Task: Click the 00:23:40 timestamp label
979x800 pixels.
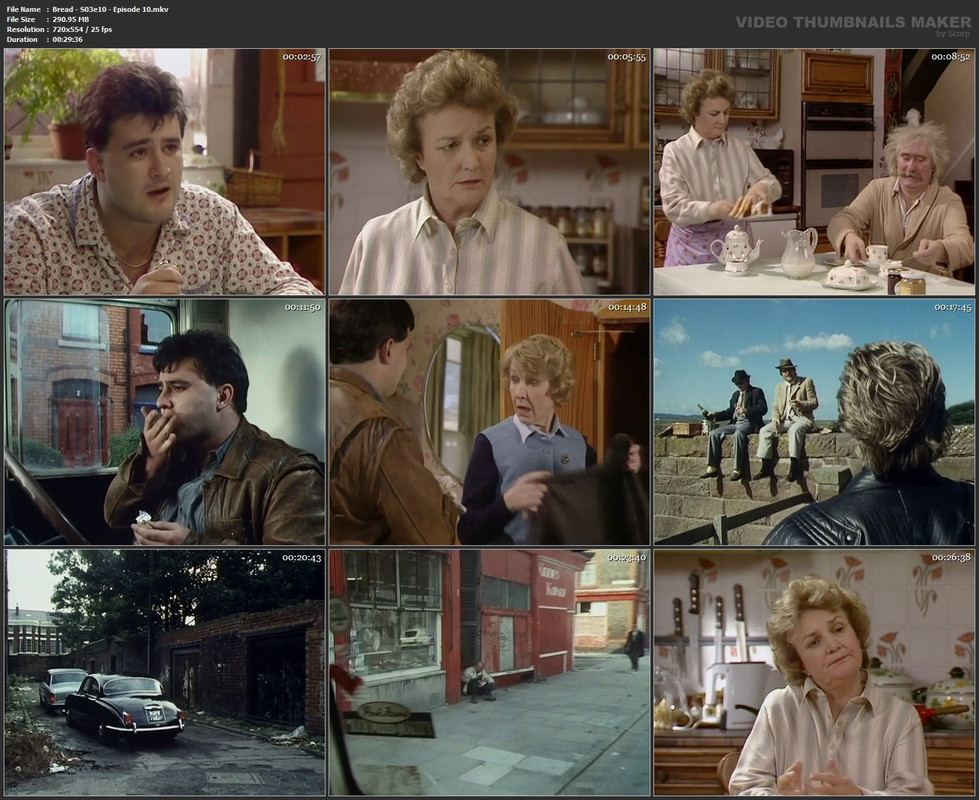Action: pos(627,558)
